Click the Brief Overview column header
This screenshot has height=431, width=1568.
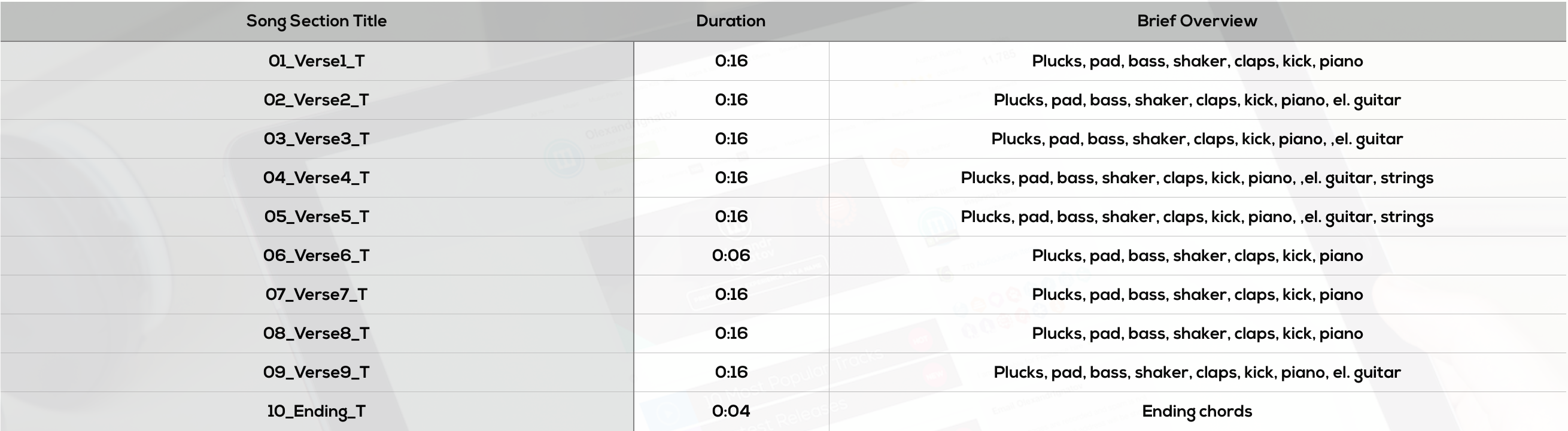tap(1198, 22)
